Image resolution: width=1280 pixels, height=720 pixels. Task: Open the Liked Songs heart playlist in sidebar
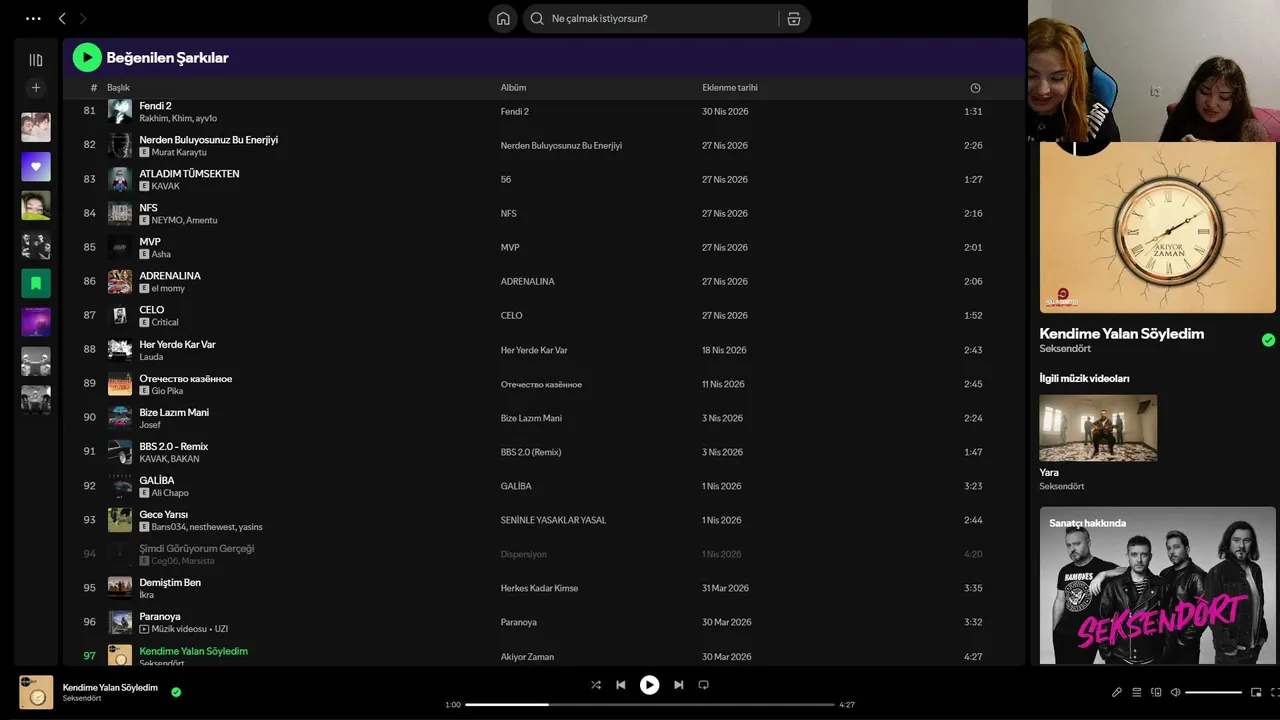tap(36, 166)
